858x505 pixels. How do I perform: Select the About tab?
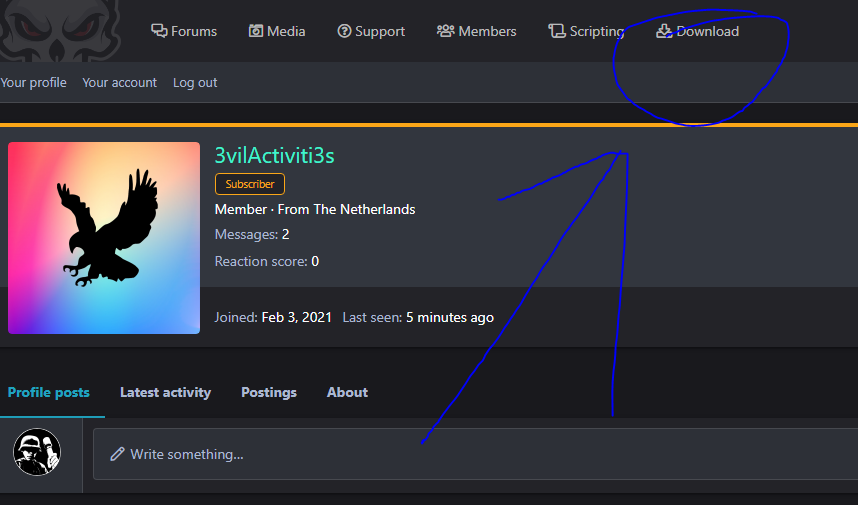point(347,392)
